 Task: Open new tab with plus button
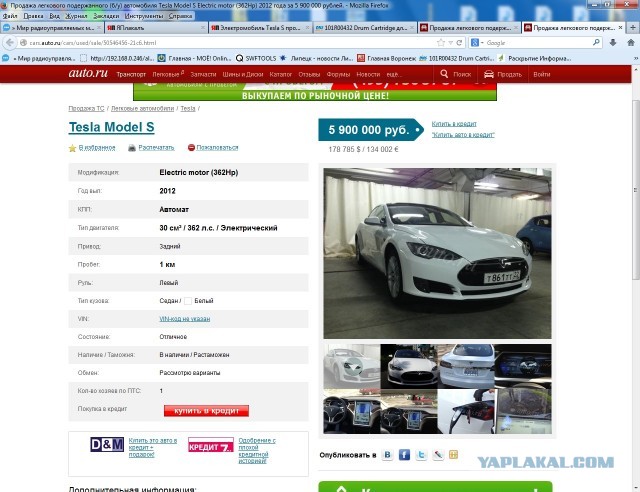click(x=633, y=28)
